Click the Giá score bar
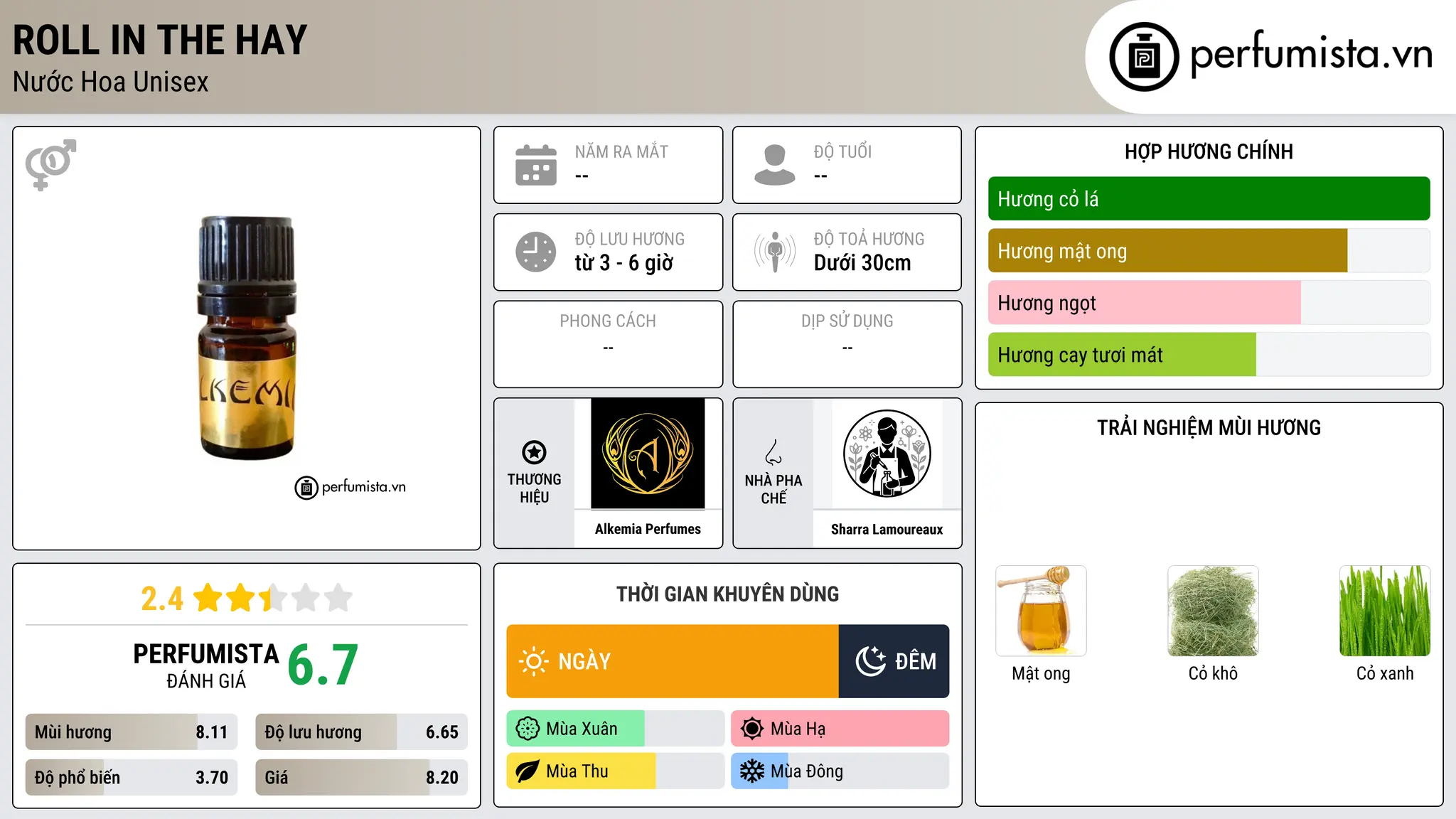 361,777
